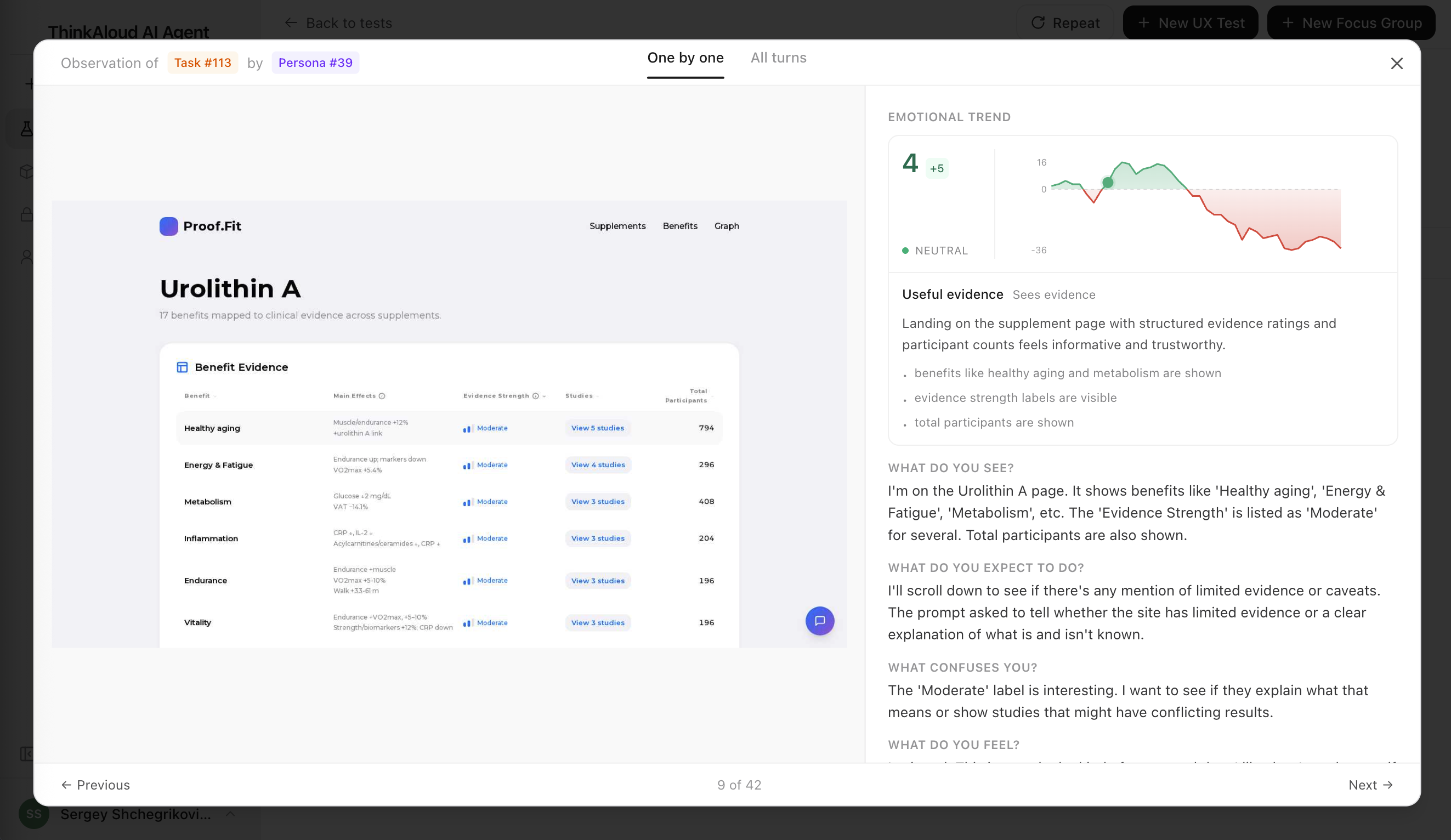The height and width of the screenshot is (840, 1451).
Task: Click the 296 total participants value
Action: click(x=706, y=465)
